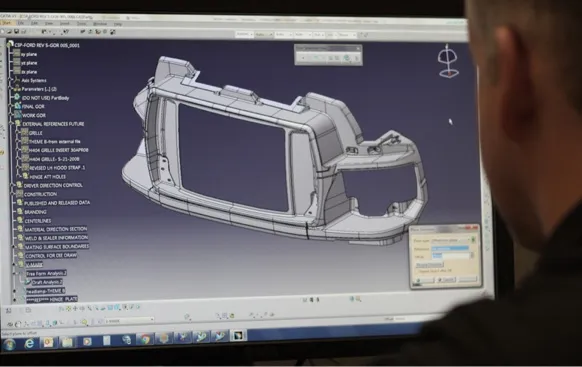Click the Reference input field in dialog
The height and width of the screenshot is (367, 582).
click(x=450, y=248)
